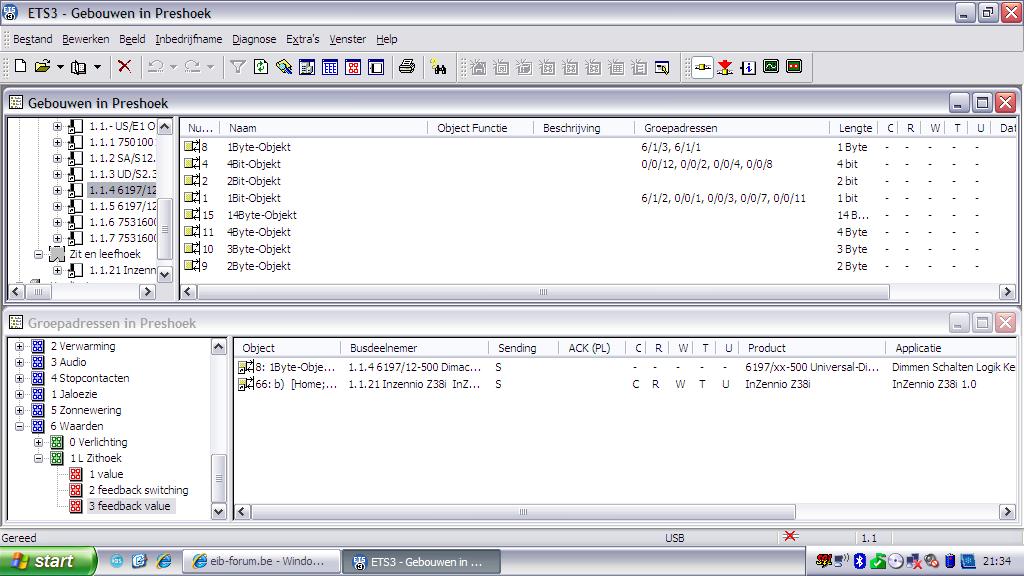Open the green bus monitor icon
The image size is (1024, 576).
click(x=771, y=67)
